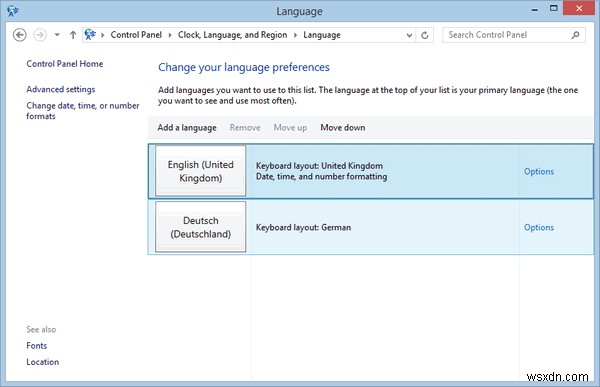Open Location under See also
Viewport: 600px width, 387px height.
point(42,362)
